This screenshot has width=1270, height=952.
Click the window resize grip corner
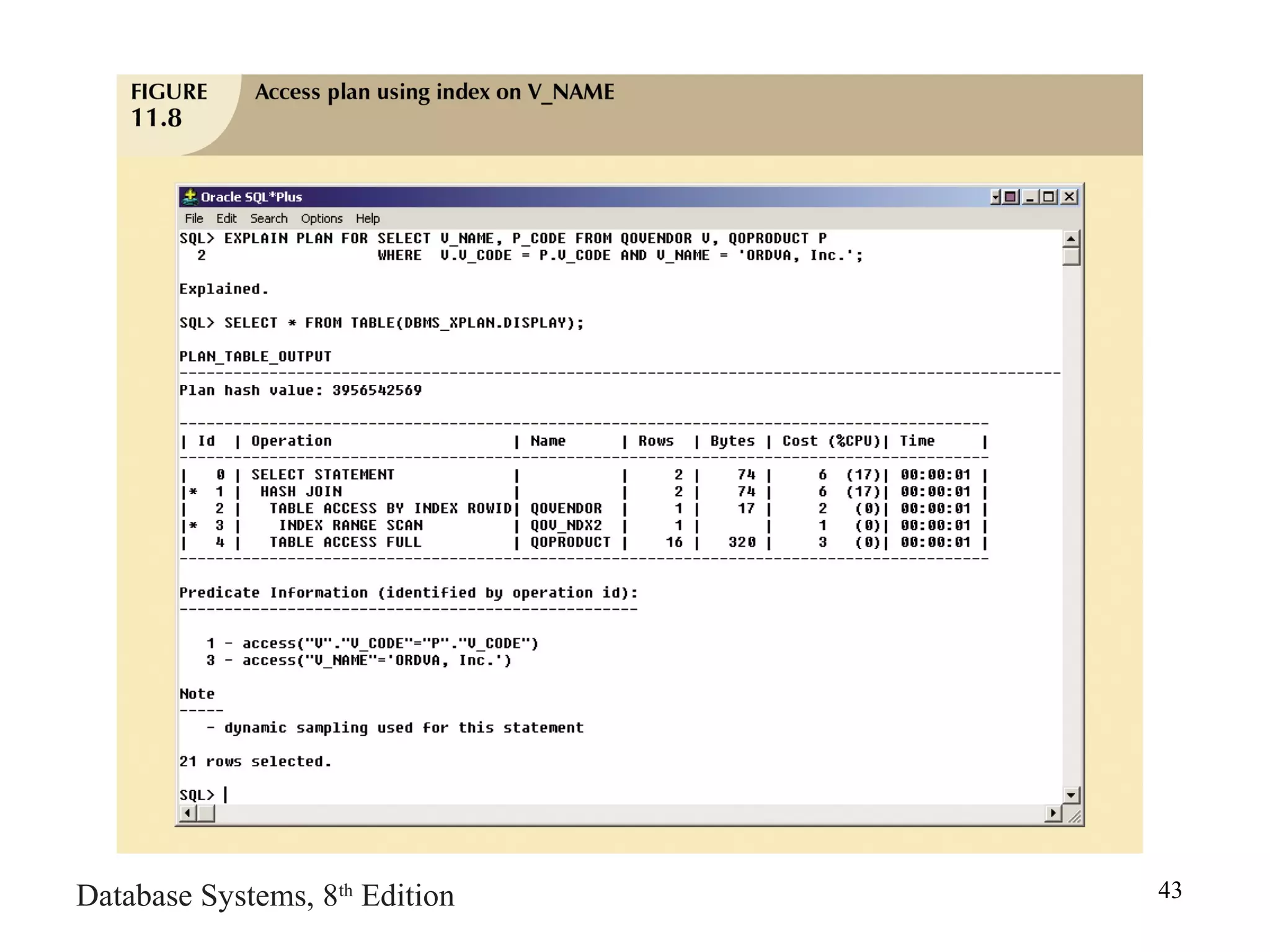pyautogui.click(x=1075, y=816)
